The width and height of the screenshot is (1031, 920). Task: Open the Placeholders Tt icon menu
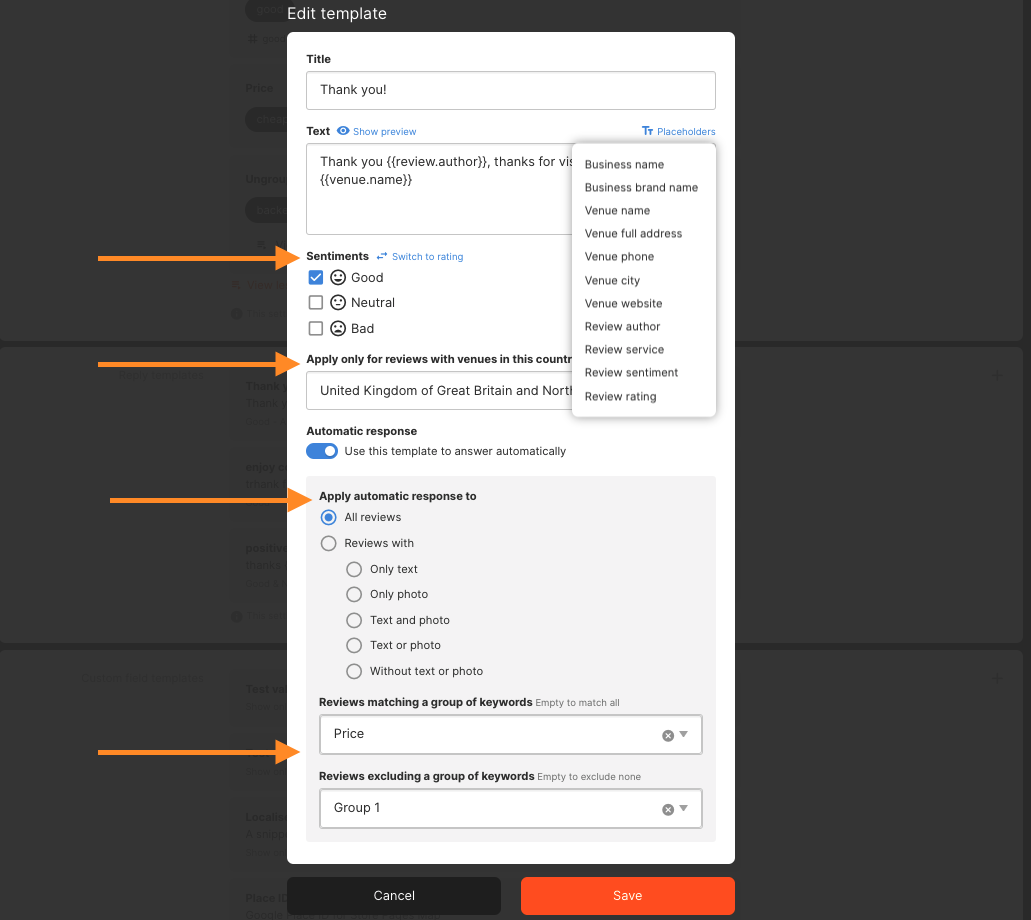click(650, 131)
